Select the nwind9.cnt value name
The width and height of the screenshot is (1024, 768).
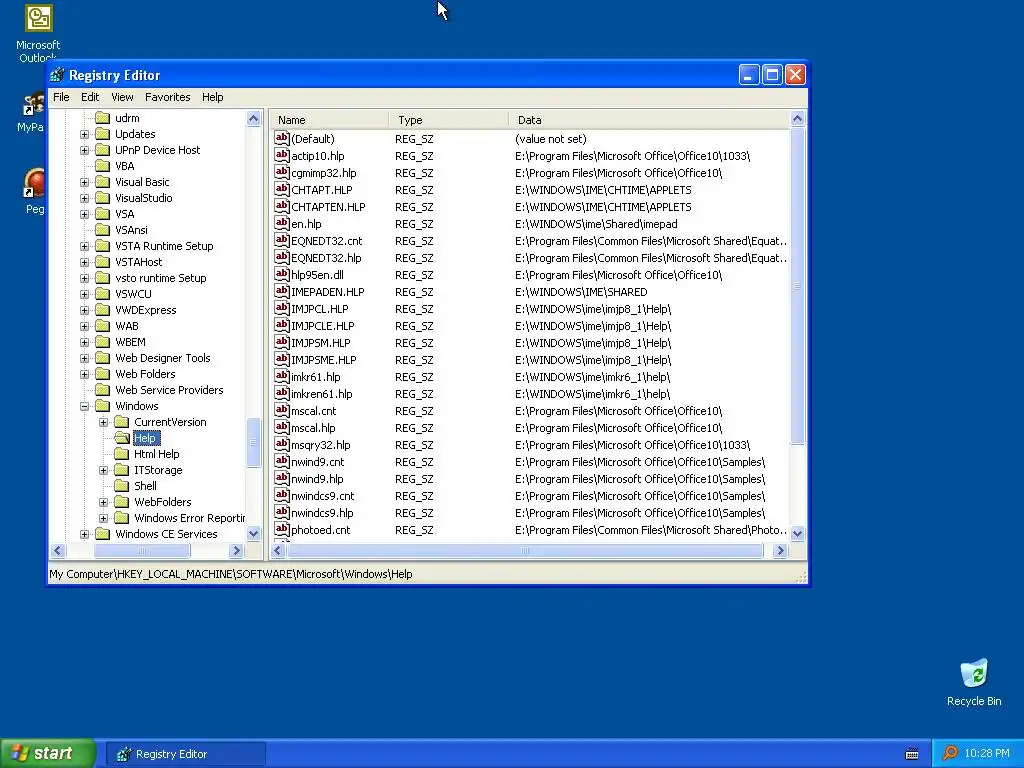click(317, 462)
